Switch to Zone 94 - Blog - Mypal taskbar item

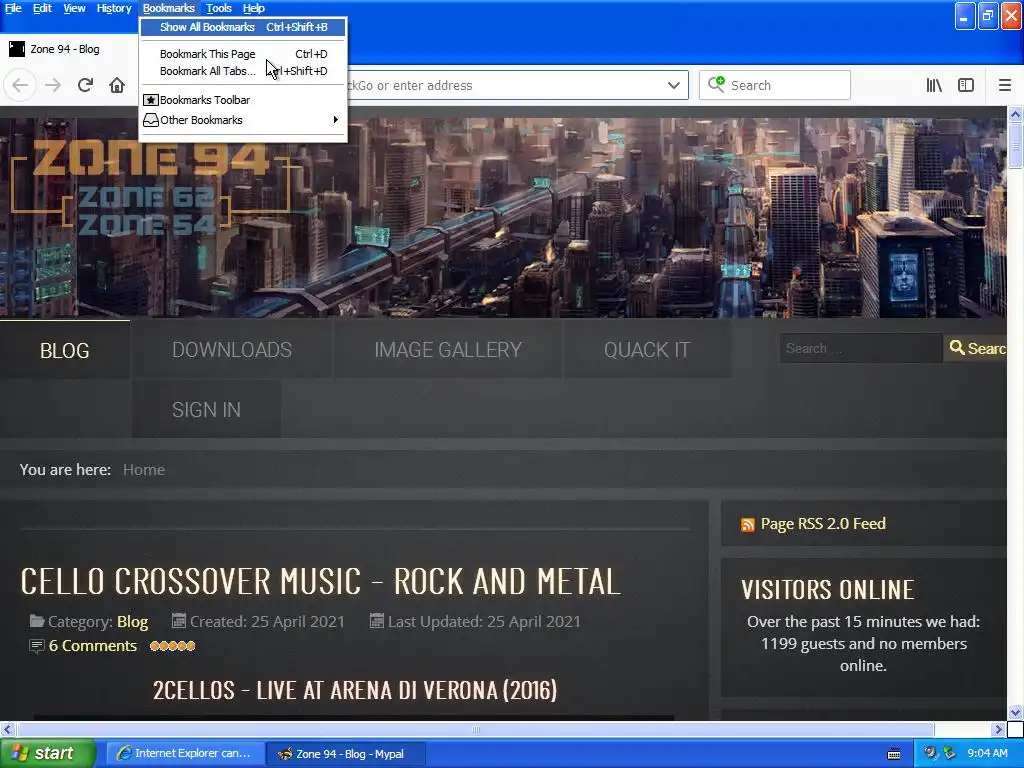(346, 754)
